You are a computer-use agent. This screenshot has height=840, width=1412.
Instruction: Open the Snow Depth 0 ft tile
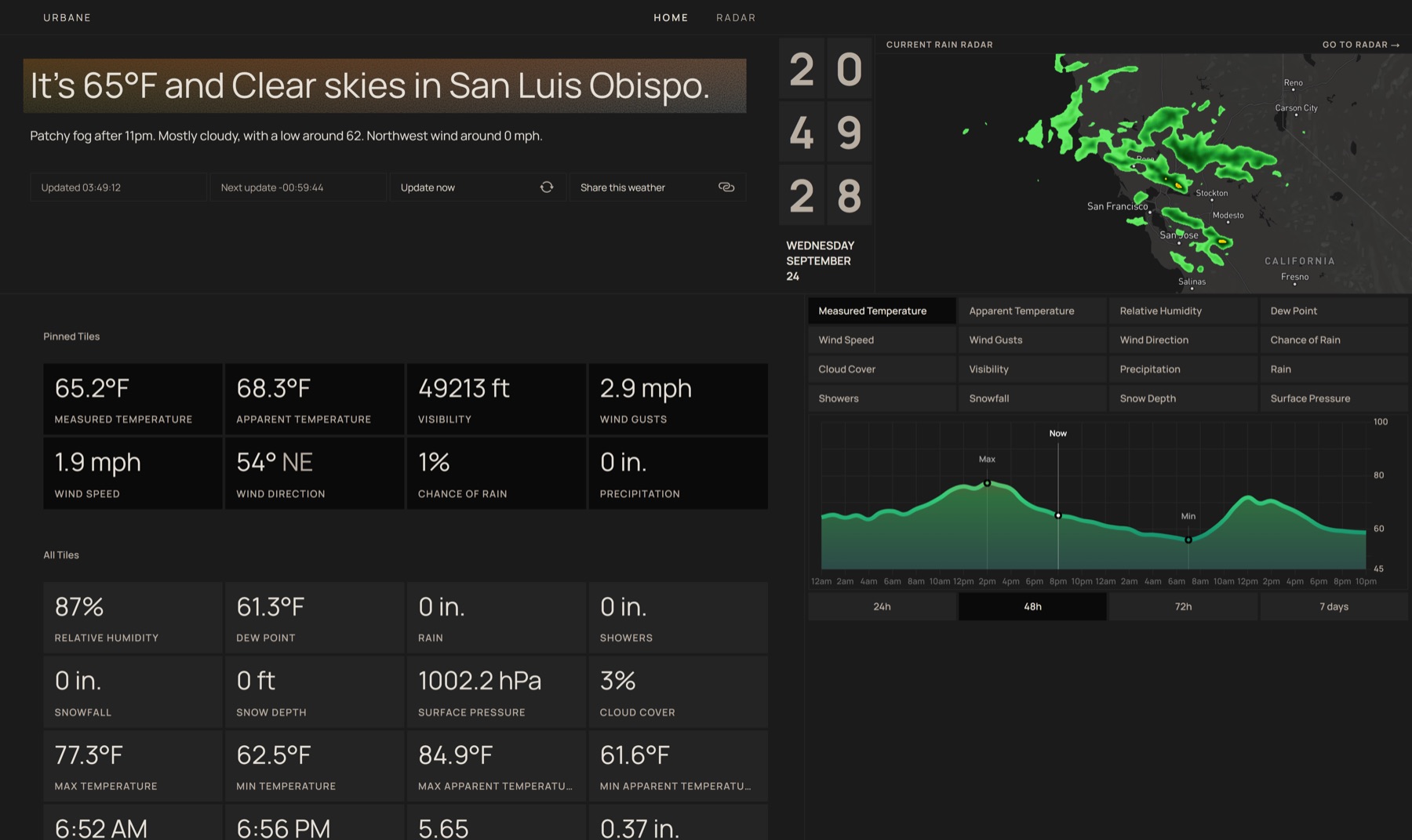(315, 692)
